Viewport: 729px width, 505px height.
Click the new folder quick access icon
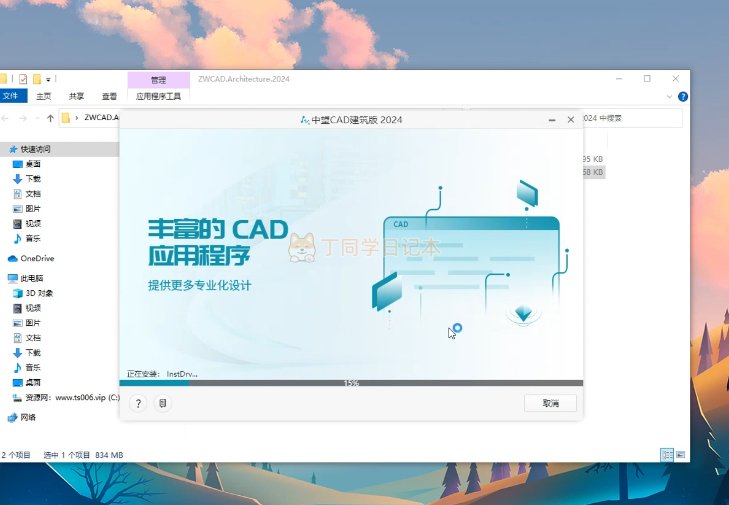[x=37, y=79]
